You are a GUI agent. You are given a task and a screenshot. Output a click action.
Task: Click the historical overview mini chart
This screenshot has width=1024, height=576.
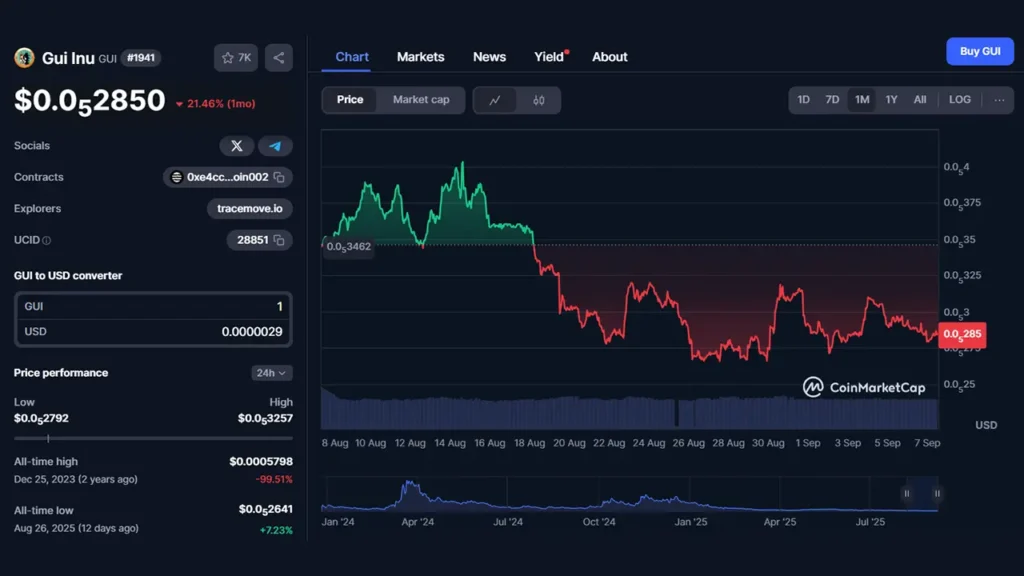[x=630, y=496]
